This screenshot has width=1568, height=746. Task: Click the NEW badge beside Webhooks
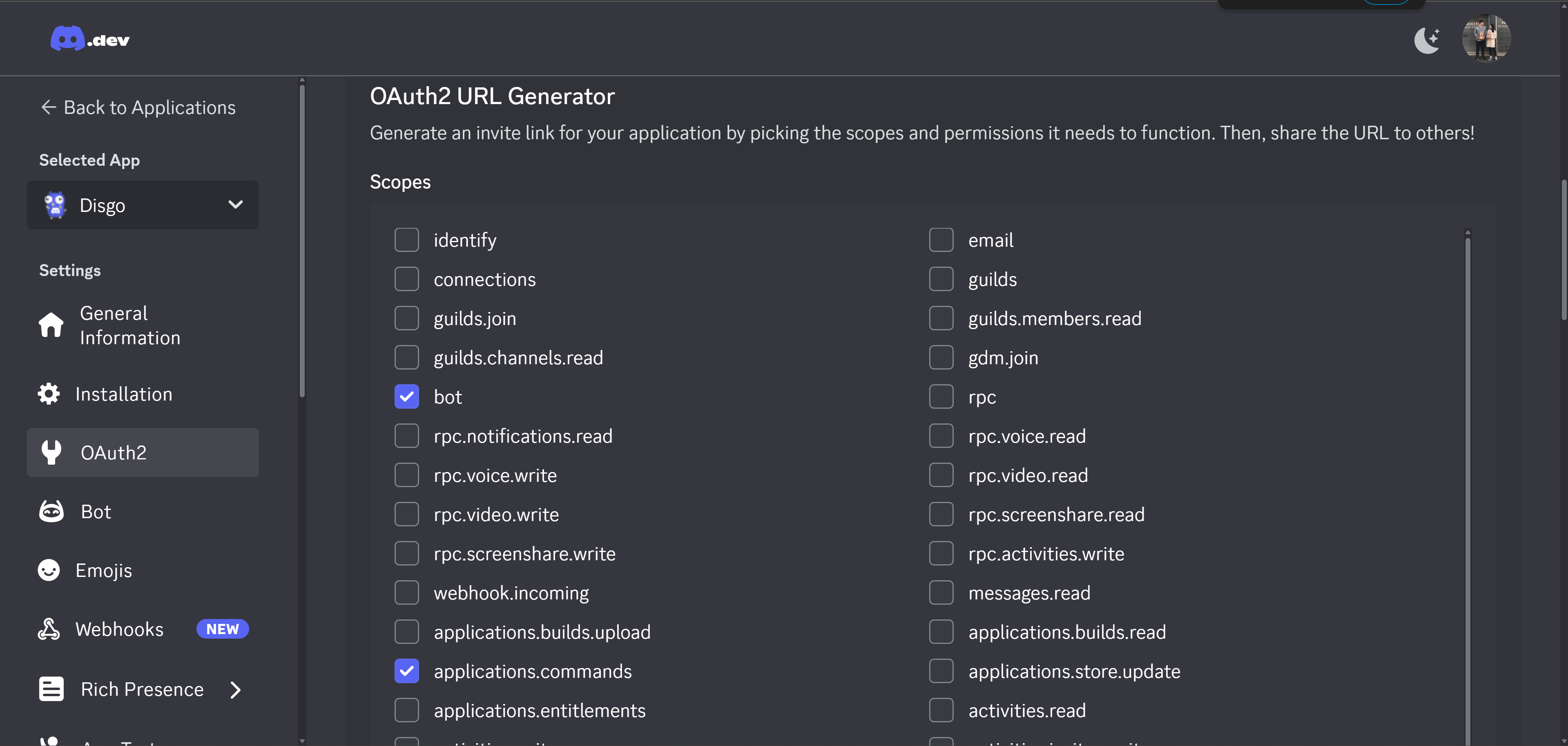coord(222,628)
